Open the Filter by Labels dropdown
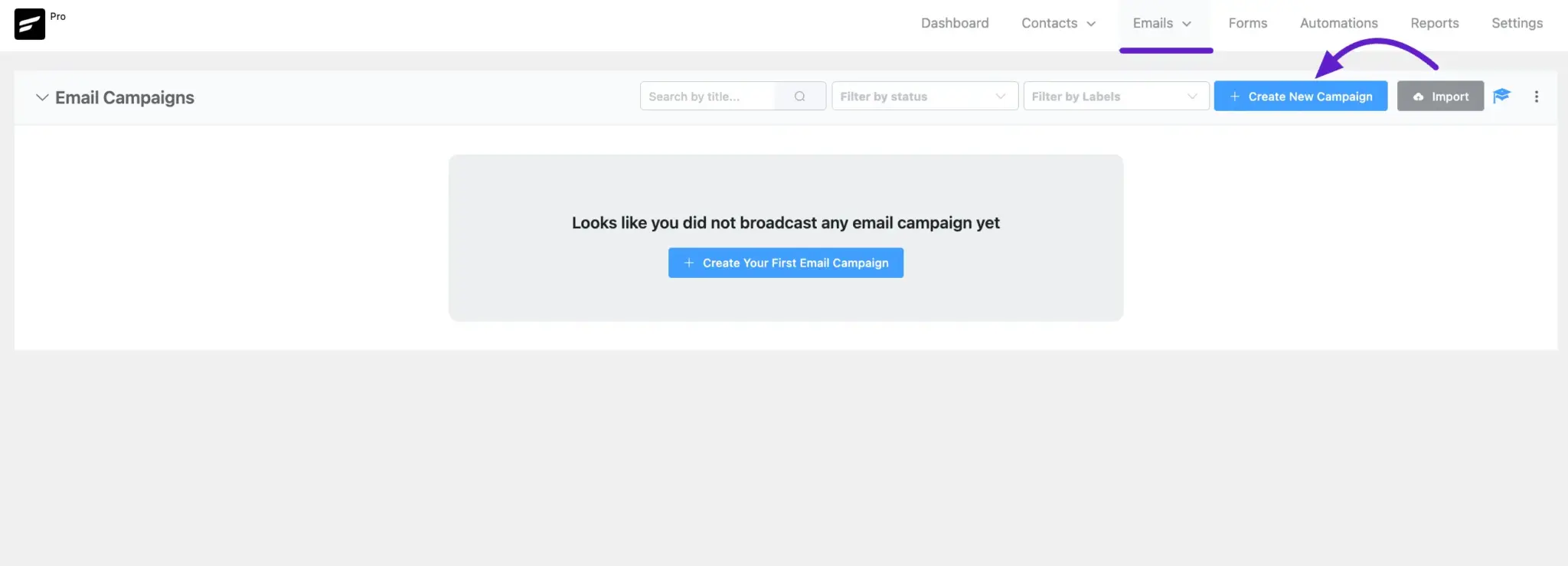The height and width of the screenshot is (566, 1568). [x=1116, y=97]
